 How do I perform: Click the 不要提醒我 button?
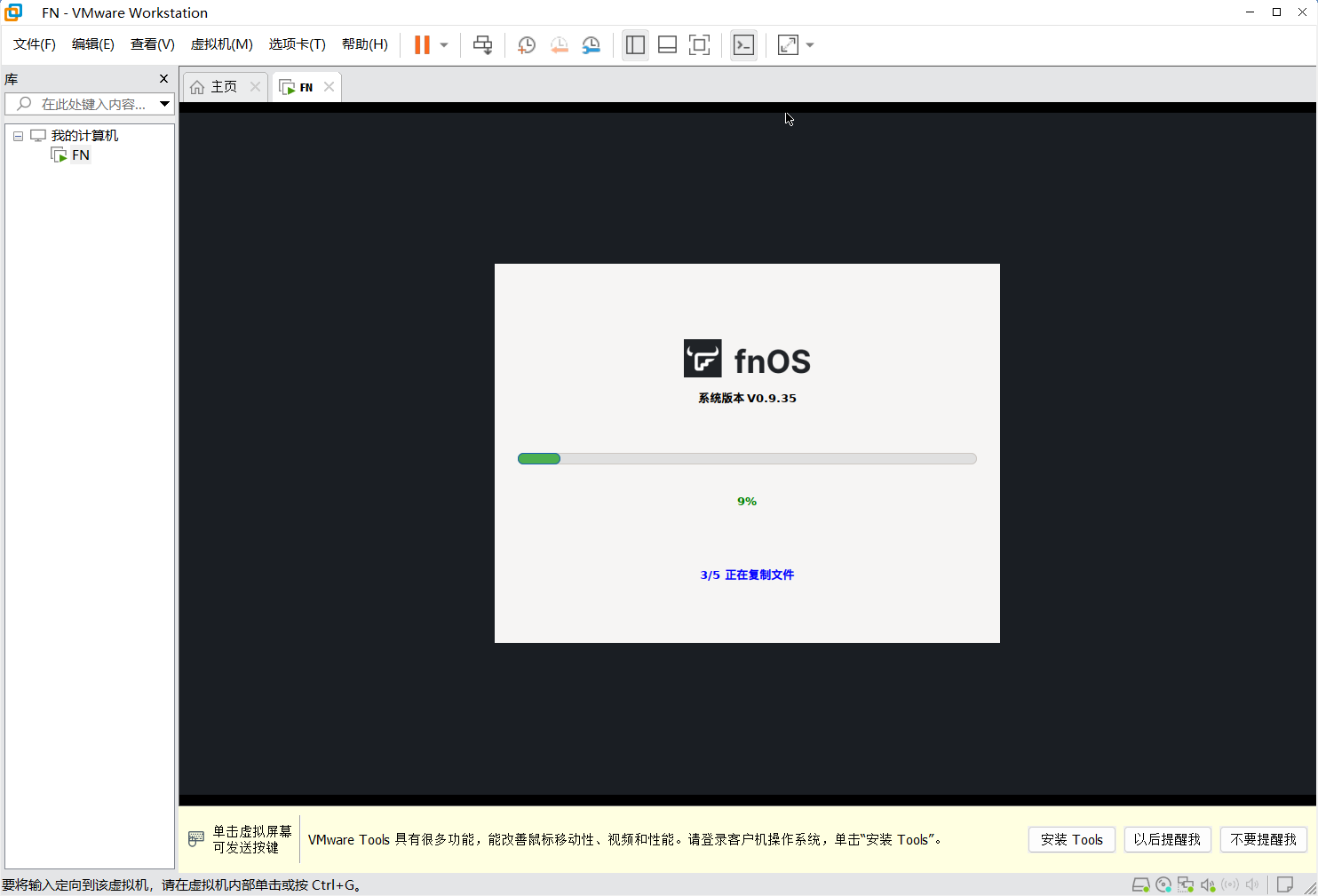1263,839
